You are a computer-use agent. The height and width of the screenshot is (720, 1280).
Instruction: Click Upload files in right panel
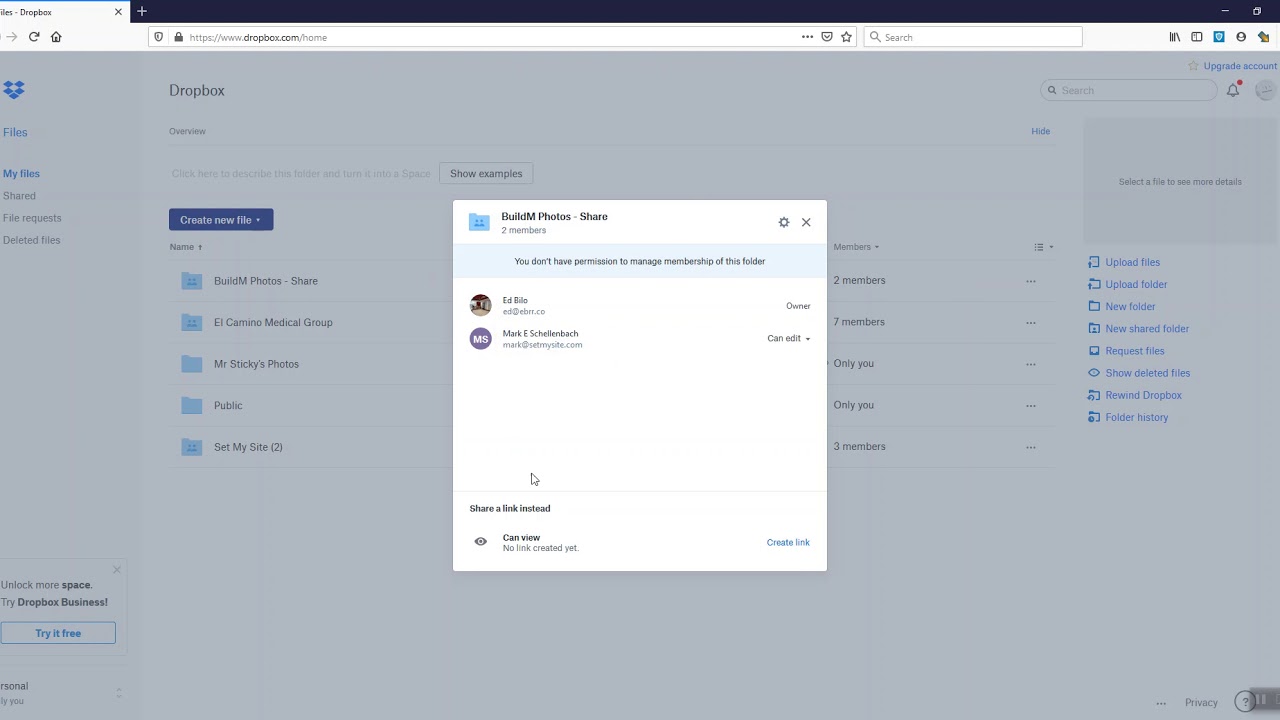1132,262
